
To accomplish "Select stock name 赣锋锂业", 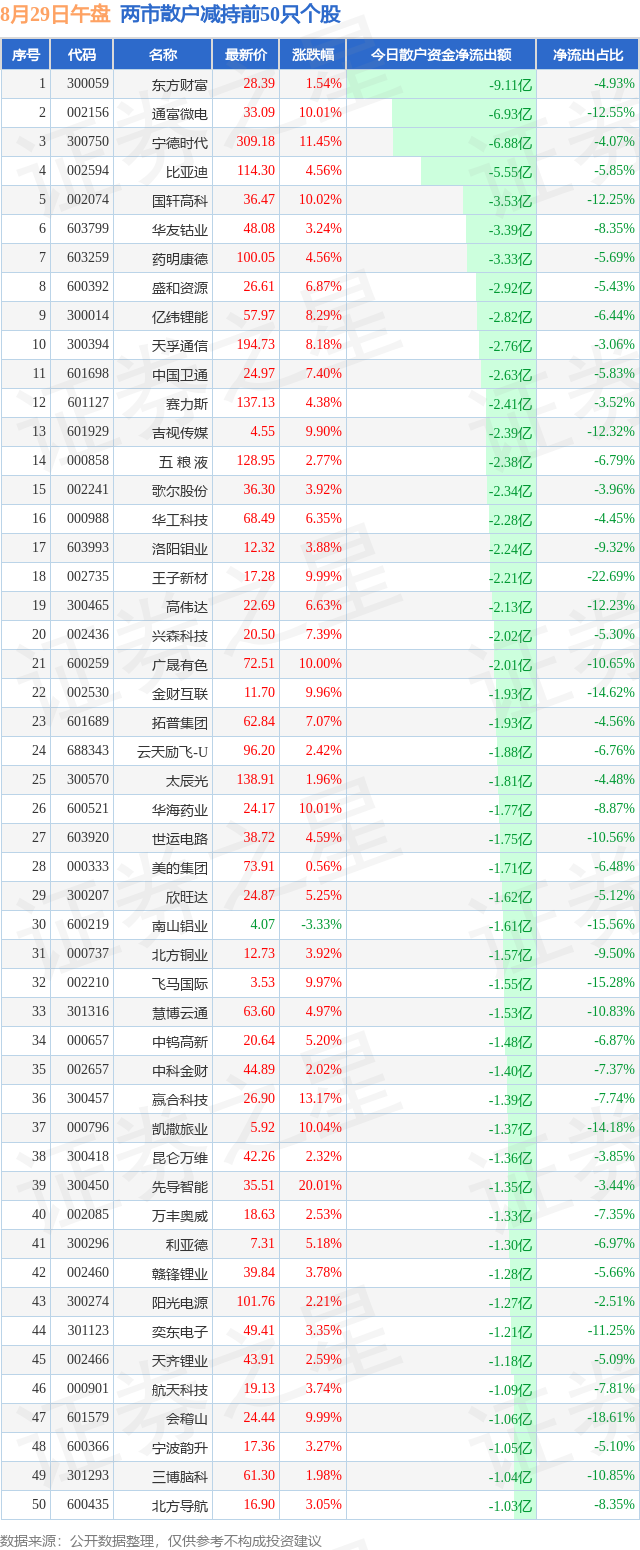I will pyautogui.click(x=180, y=1273).
